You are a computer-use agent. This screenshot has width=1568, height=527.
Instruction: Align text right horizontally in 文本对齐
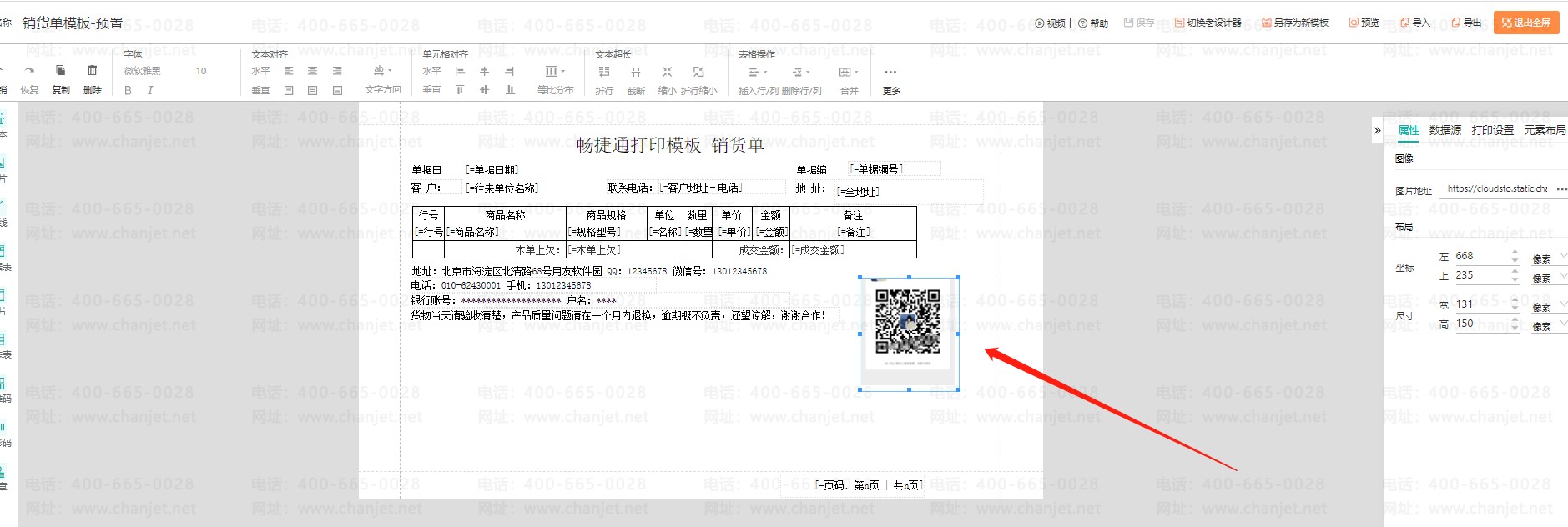337,71
